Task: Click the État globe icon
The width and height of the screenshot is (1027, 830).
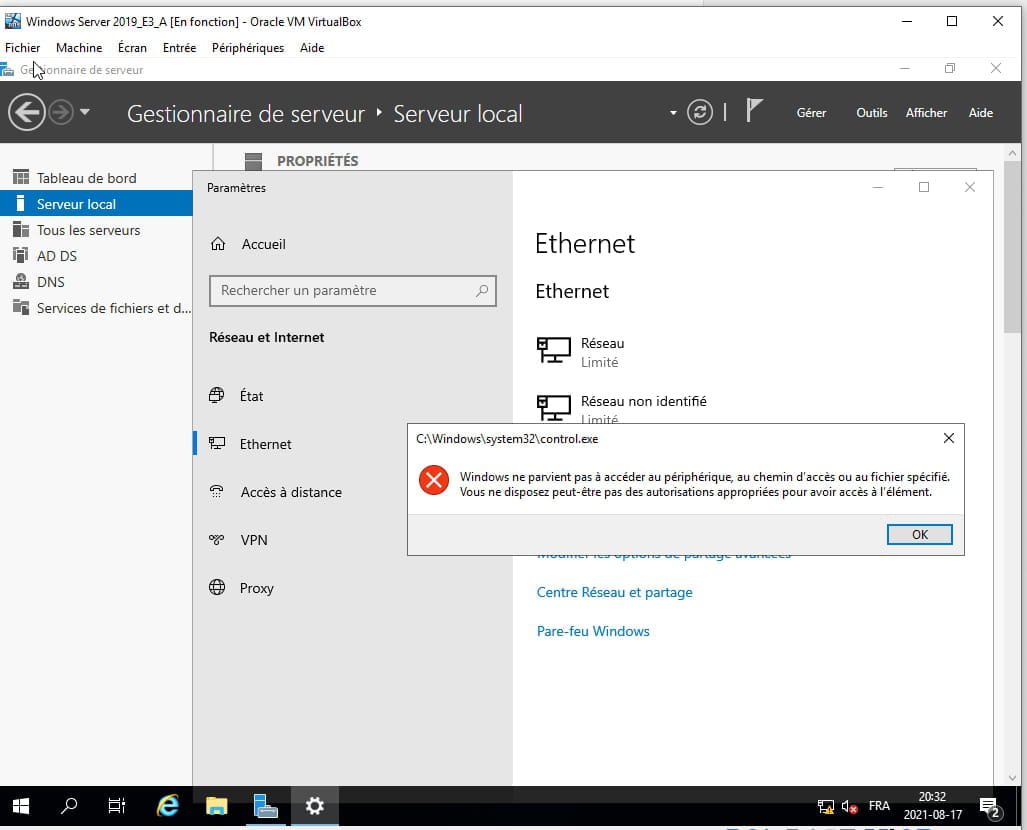Action: [x=216, y=395]
